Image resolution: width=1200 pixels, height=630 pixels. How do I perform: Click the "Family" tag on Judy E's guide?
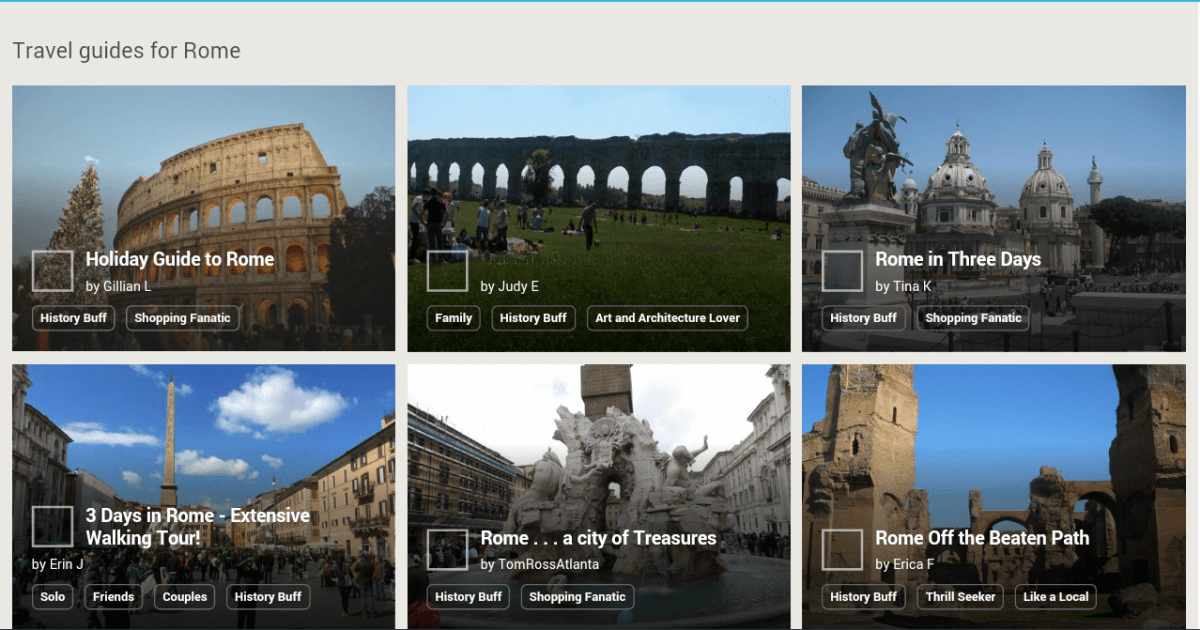453,317
